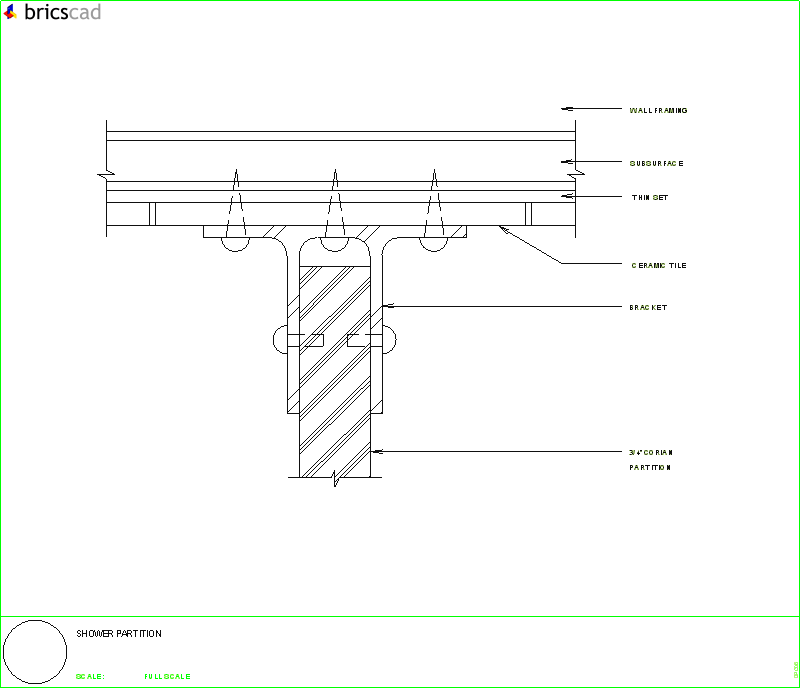This screenshot has width=800, height=688.
Task: Click the SHOWER PARTITION title text
Action: (x=119, y=634)
